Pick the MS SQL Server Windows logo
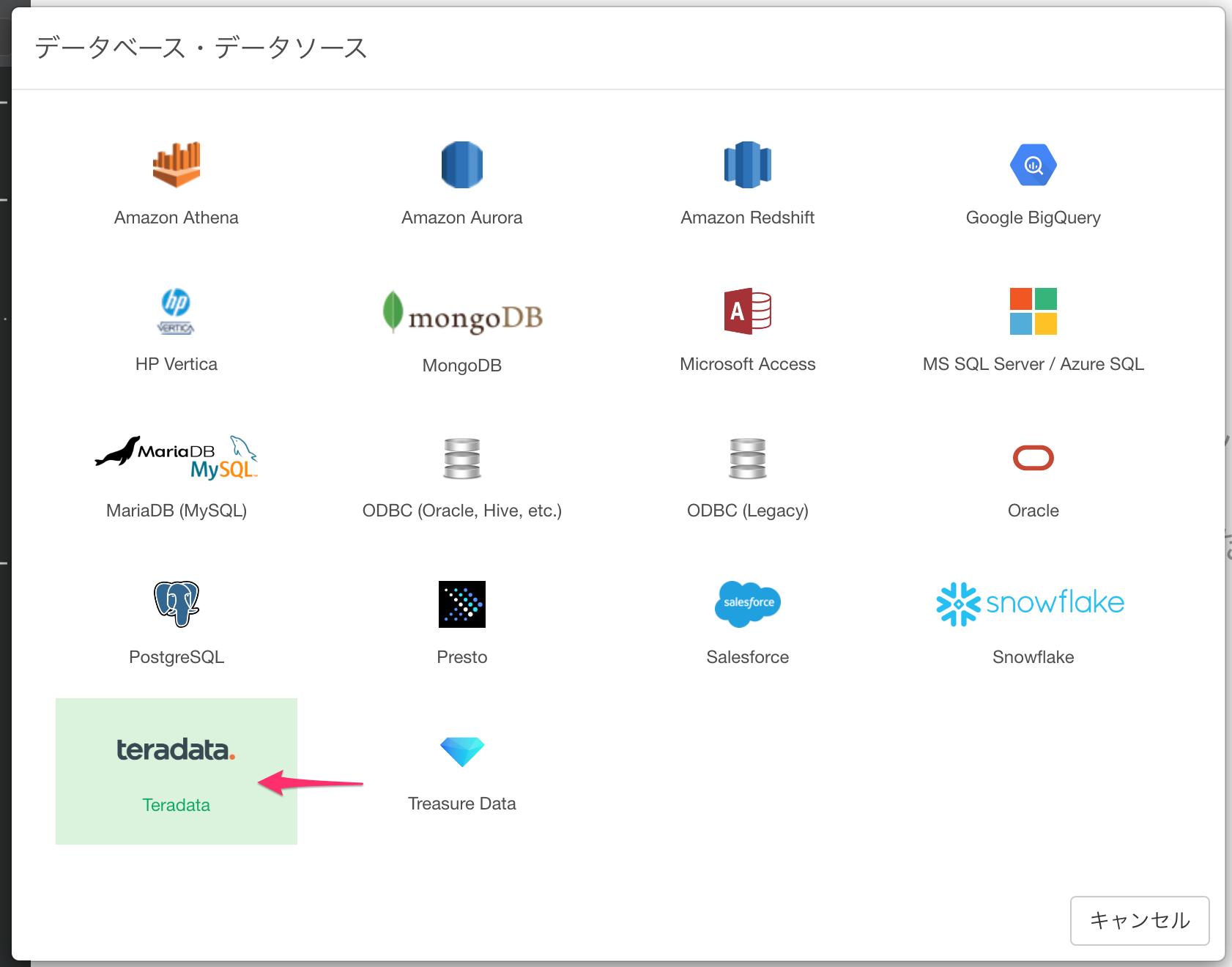This screenshot has width=1232, height=967. coord(1034,311)
